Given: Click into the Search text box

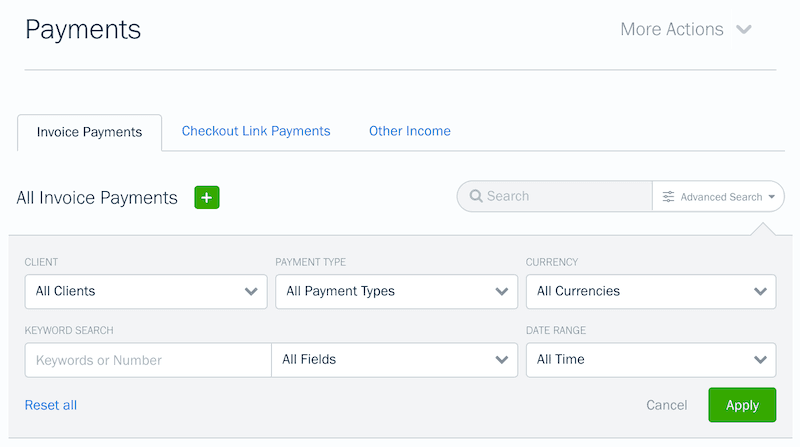Looking at the screenshot, I should (x=565, y=197).
